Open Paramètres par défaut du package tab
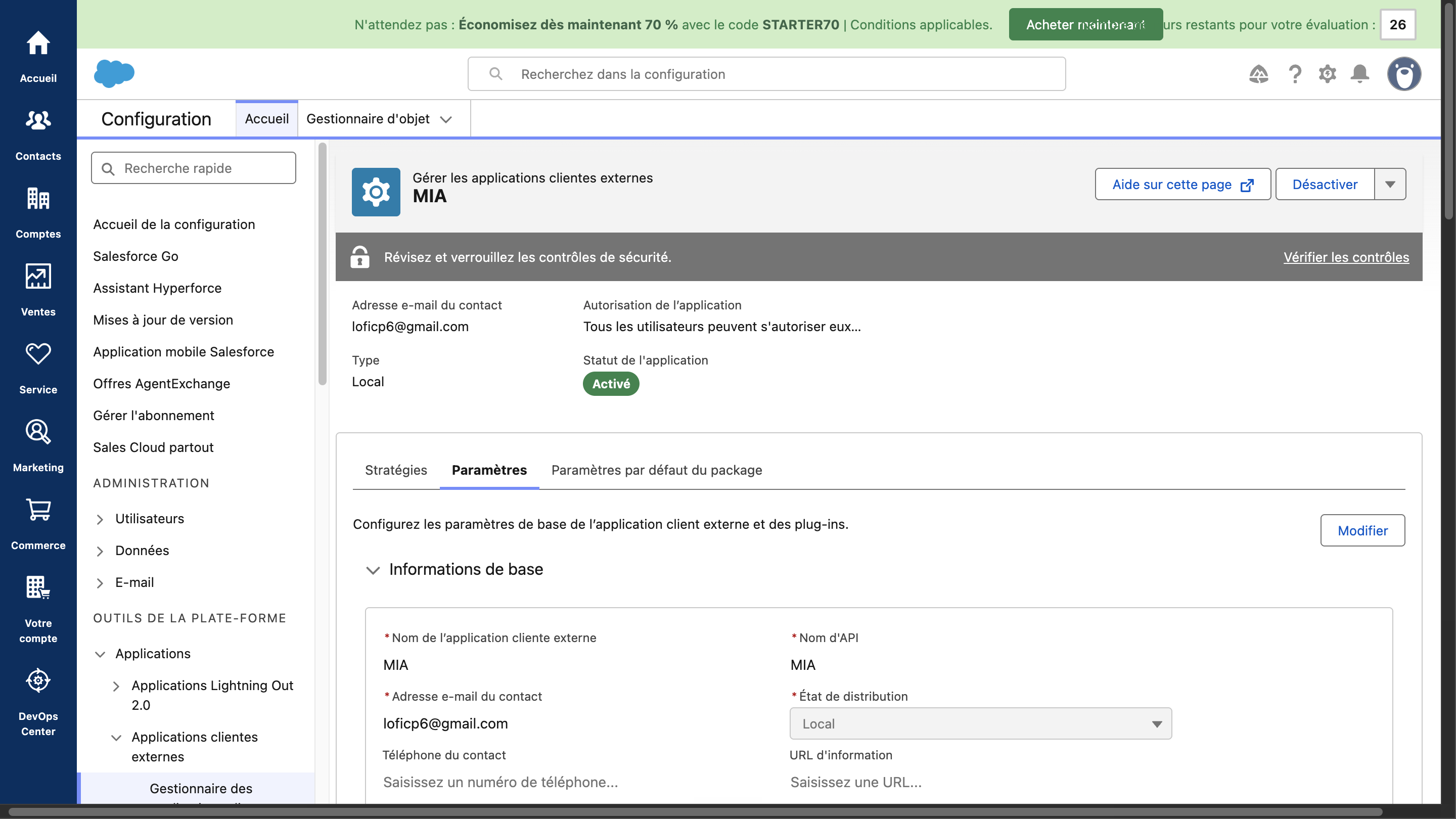Viewport: 1456px width, 819px height. pos(656,470)
